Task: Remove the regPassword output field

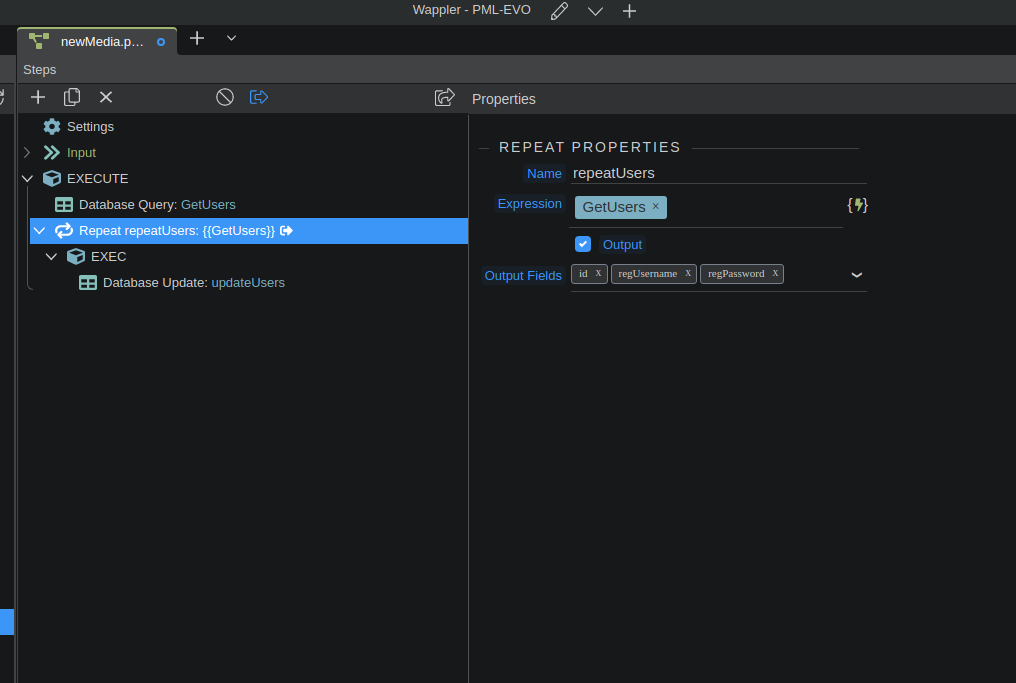Action: 775,273
